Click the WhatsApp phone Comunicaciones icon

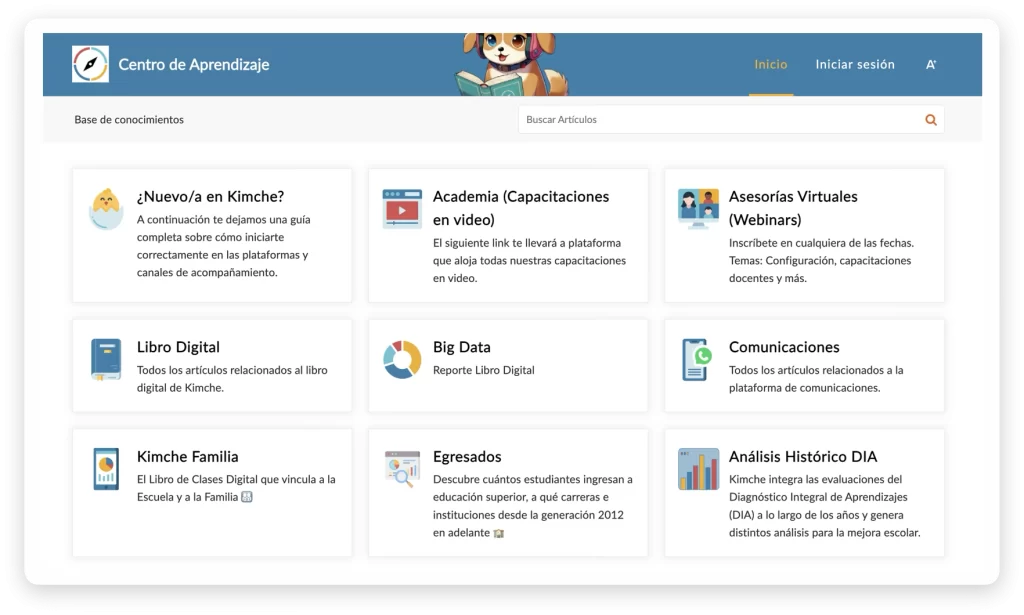coord(697,359)
